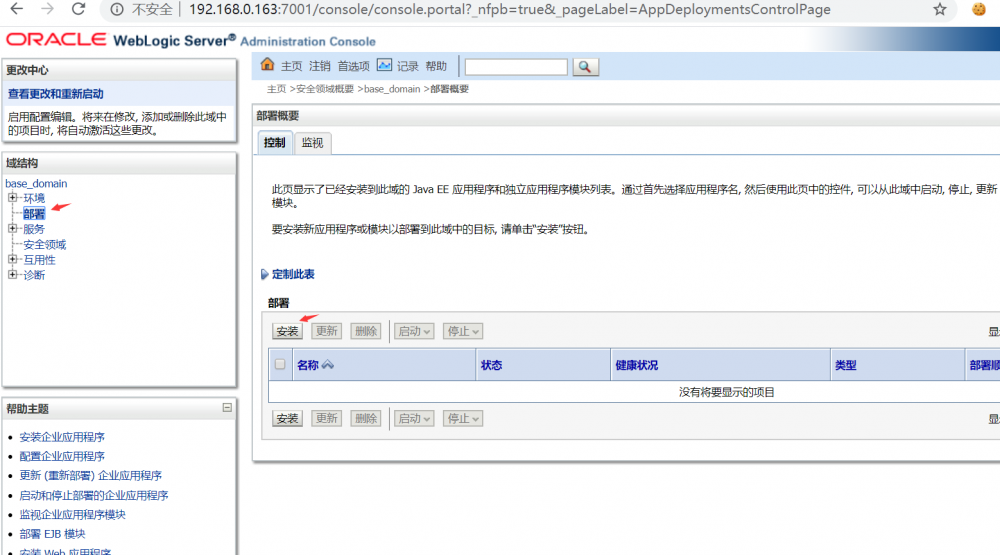Image resolution: width=1000 pixels, height=555 pixels.
Task: Expand the 互用性 tree node
Action: coord(12,259)
